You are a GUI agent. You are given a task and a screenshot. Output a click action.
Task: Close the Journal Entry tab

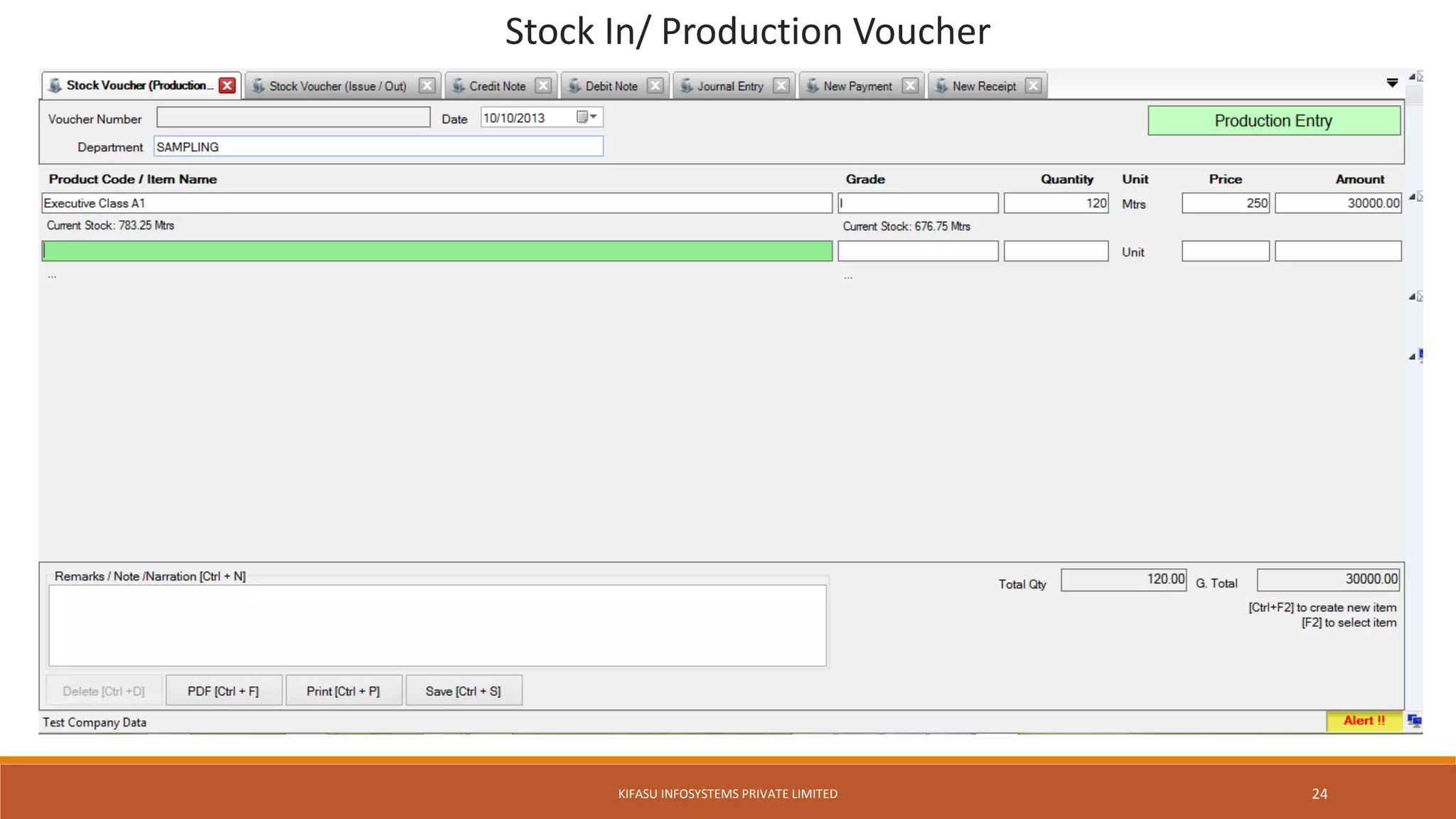781,85
